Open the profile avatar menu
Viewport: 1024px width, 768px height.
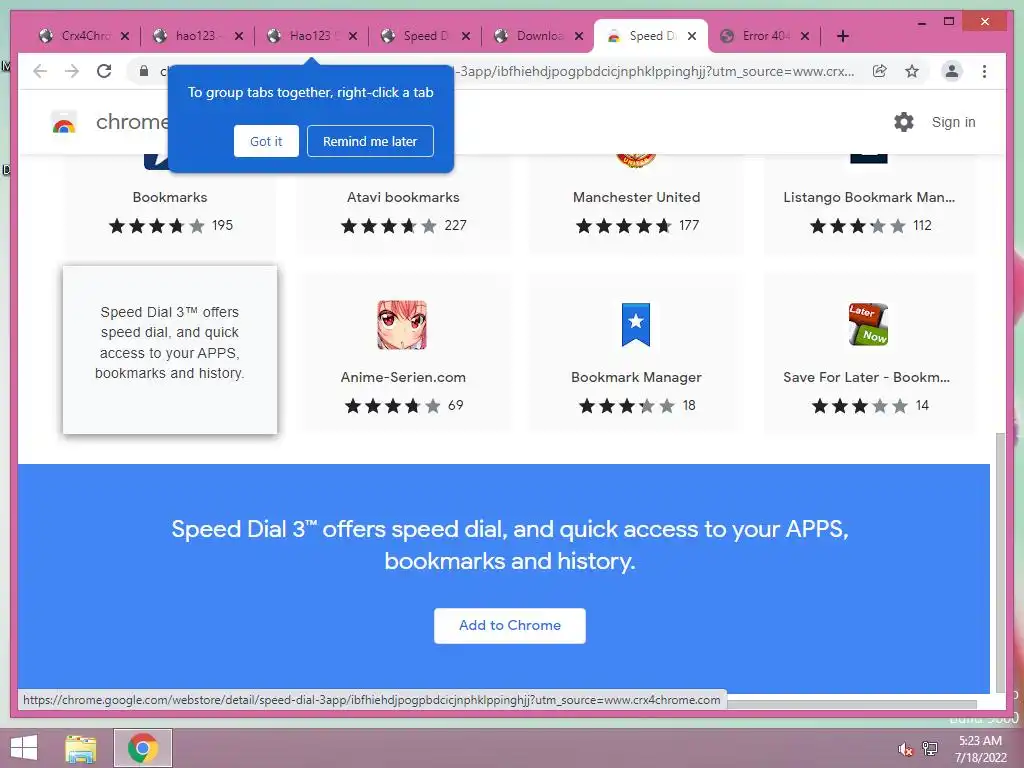click(952, 71)
